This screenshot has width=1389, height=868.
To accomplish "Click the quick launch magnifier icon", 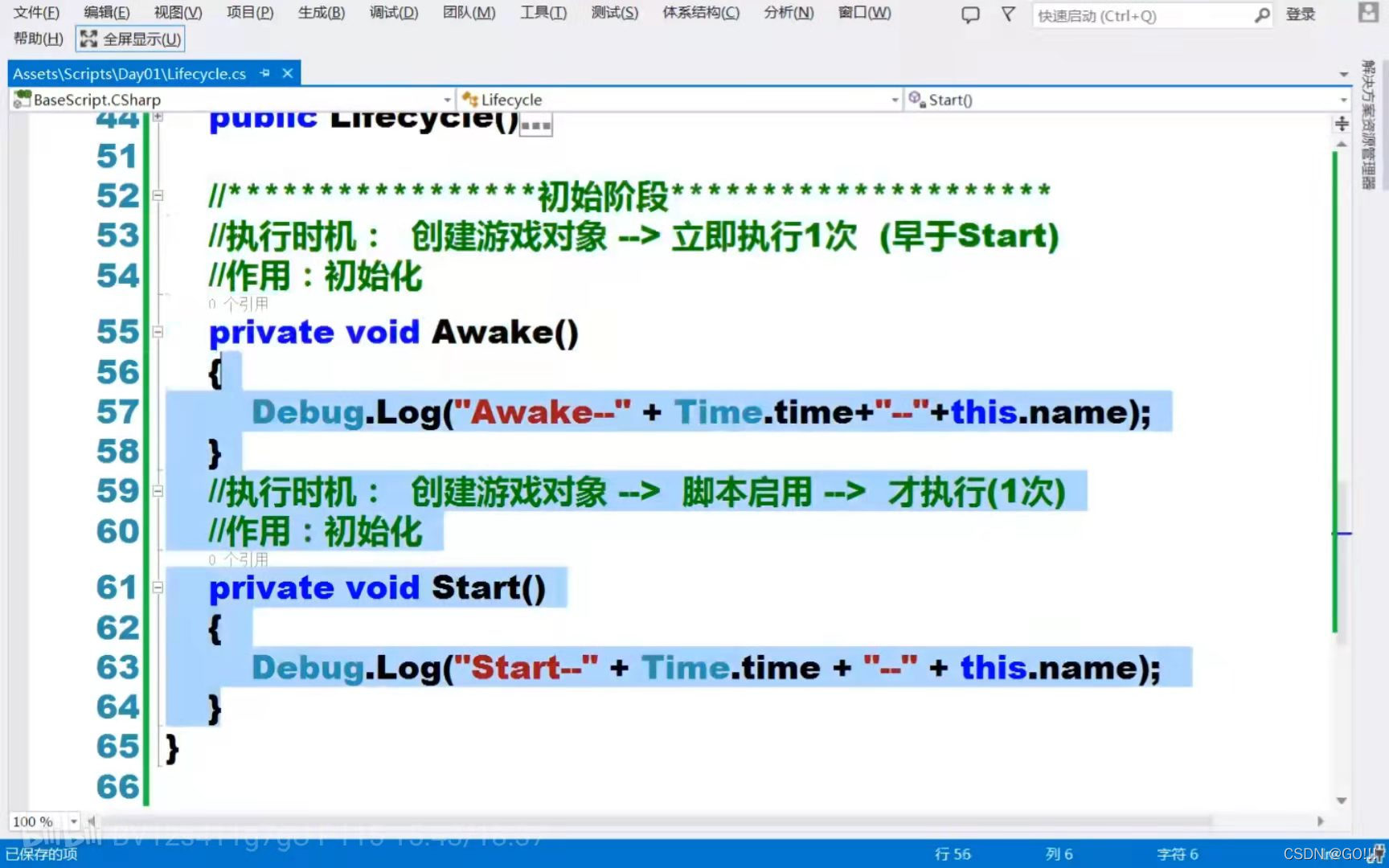I will [x=1262, y=15].
